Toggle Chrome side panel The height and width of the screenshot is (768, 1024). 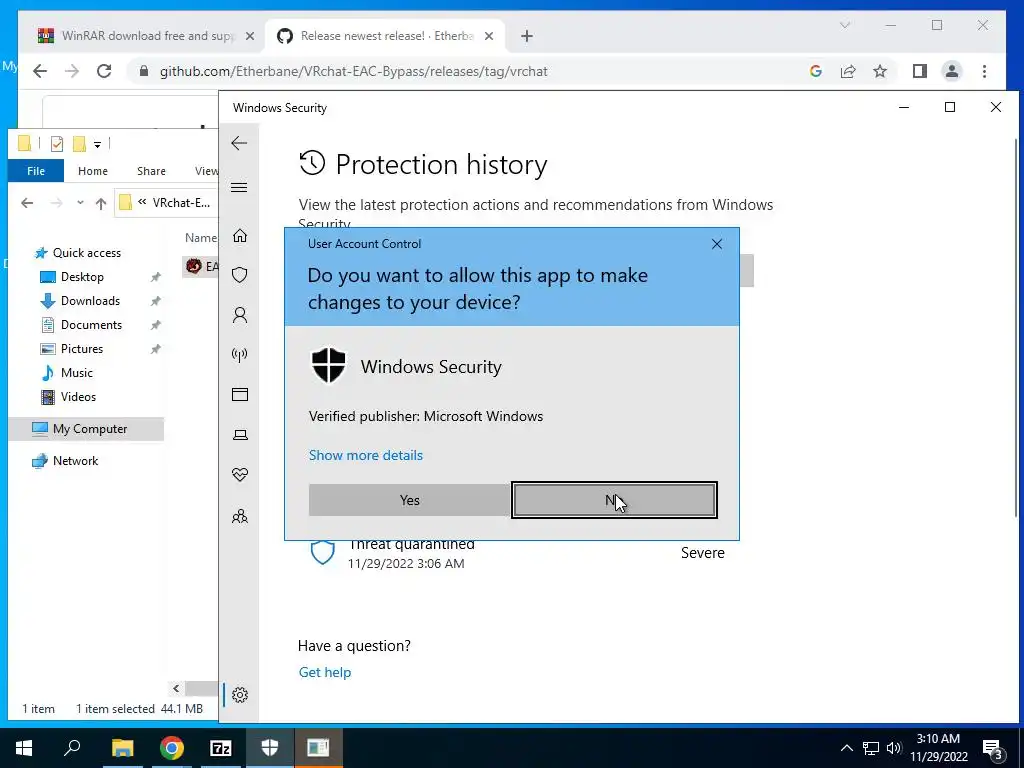tap(920, 71)
